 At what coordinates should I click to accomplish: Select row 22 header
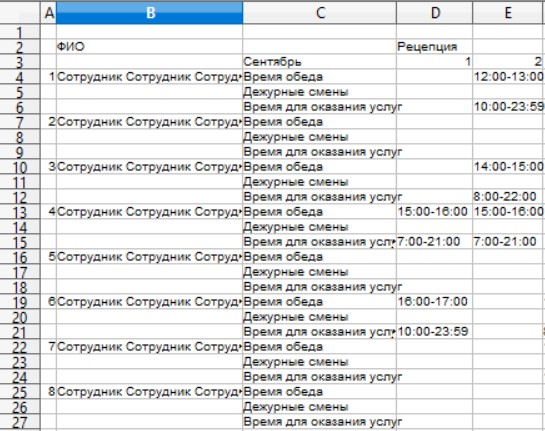[x=20, y=347]
